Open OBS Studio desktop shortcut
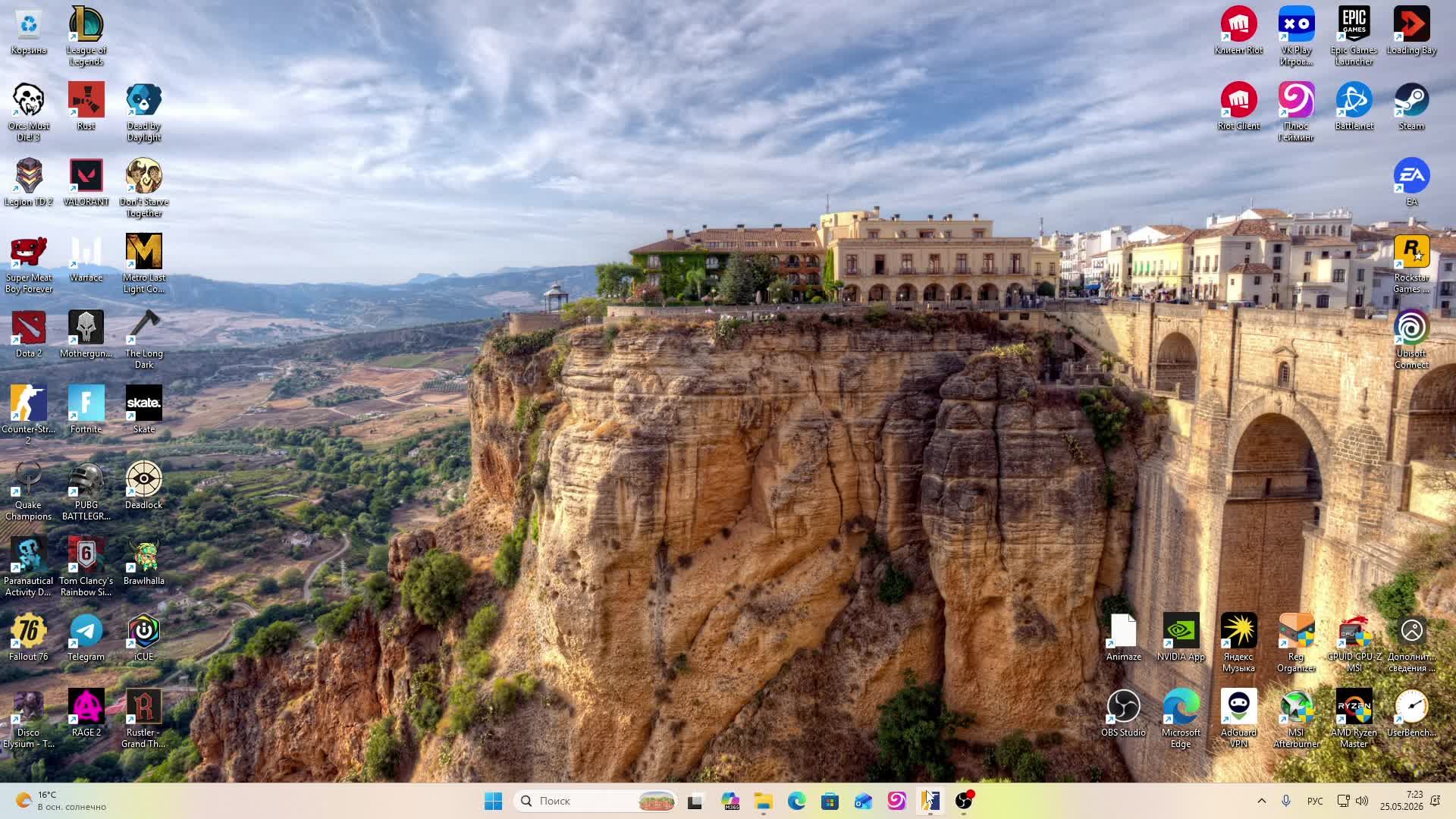 click(x=1124, y=714)
